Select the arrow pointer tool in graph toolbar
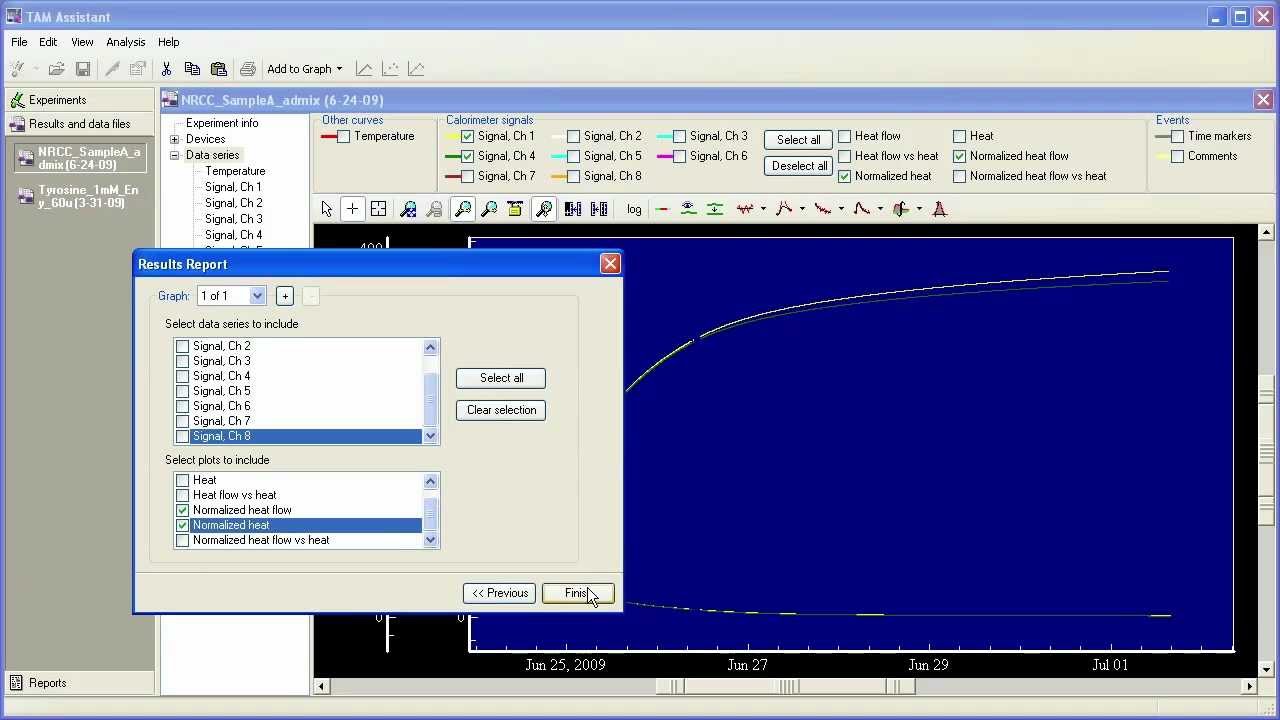The height and width of the screenshot is (720, 1280). coord(326,209)
